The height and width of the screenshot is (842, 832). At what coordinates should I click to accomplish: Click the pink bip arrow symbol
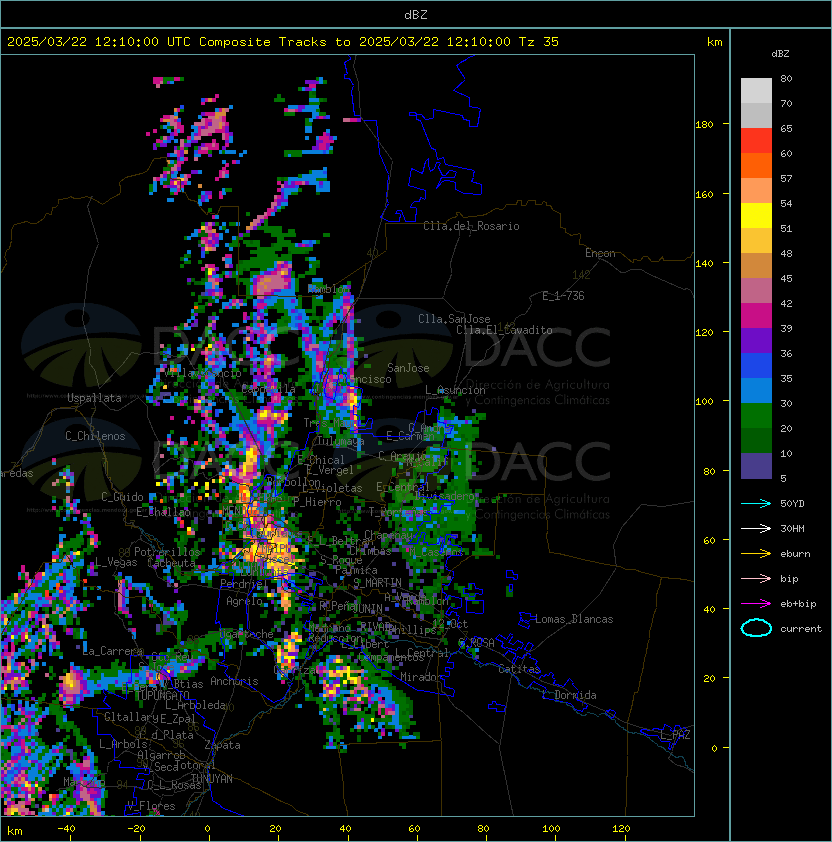[756, 578]
